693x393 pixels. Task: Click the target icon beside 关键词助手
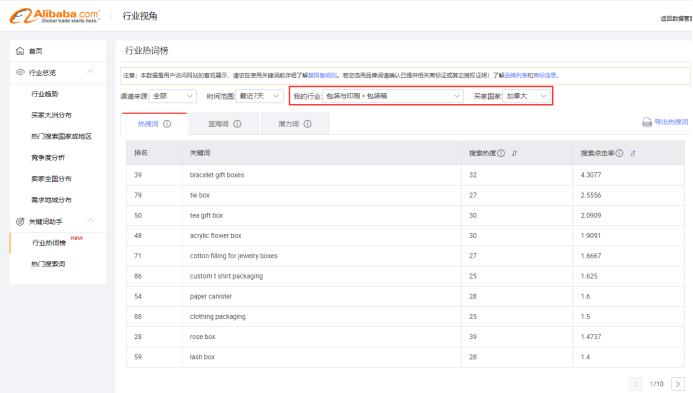coord(20,221)
